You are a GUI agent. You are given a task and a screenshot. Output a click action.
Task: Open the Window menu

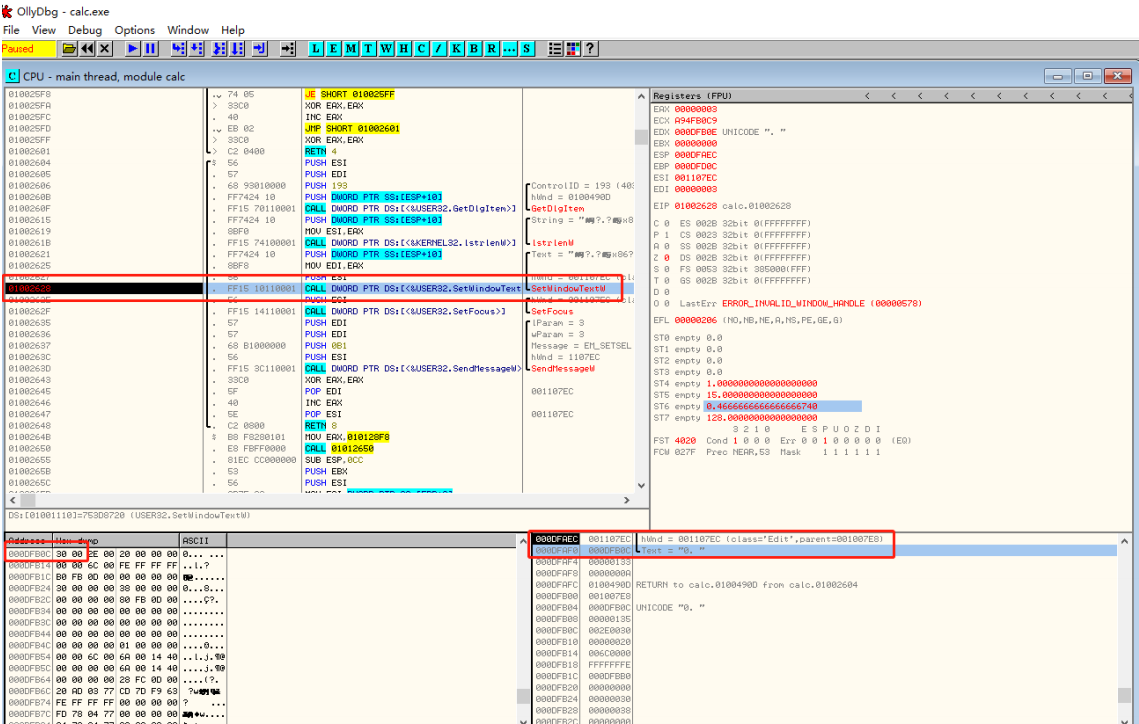point(187,30)
